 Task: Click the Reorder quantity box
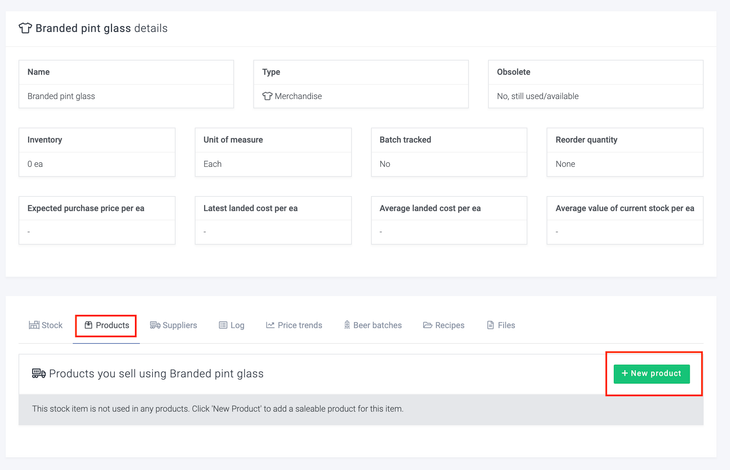[624, 152]
